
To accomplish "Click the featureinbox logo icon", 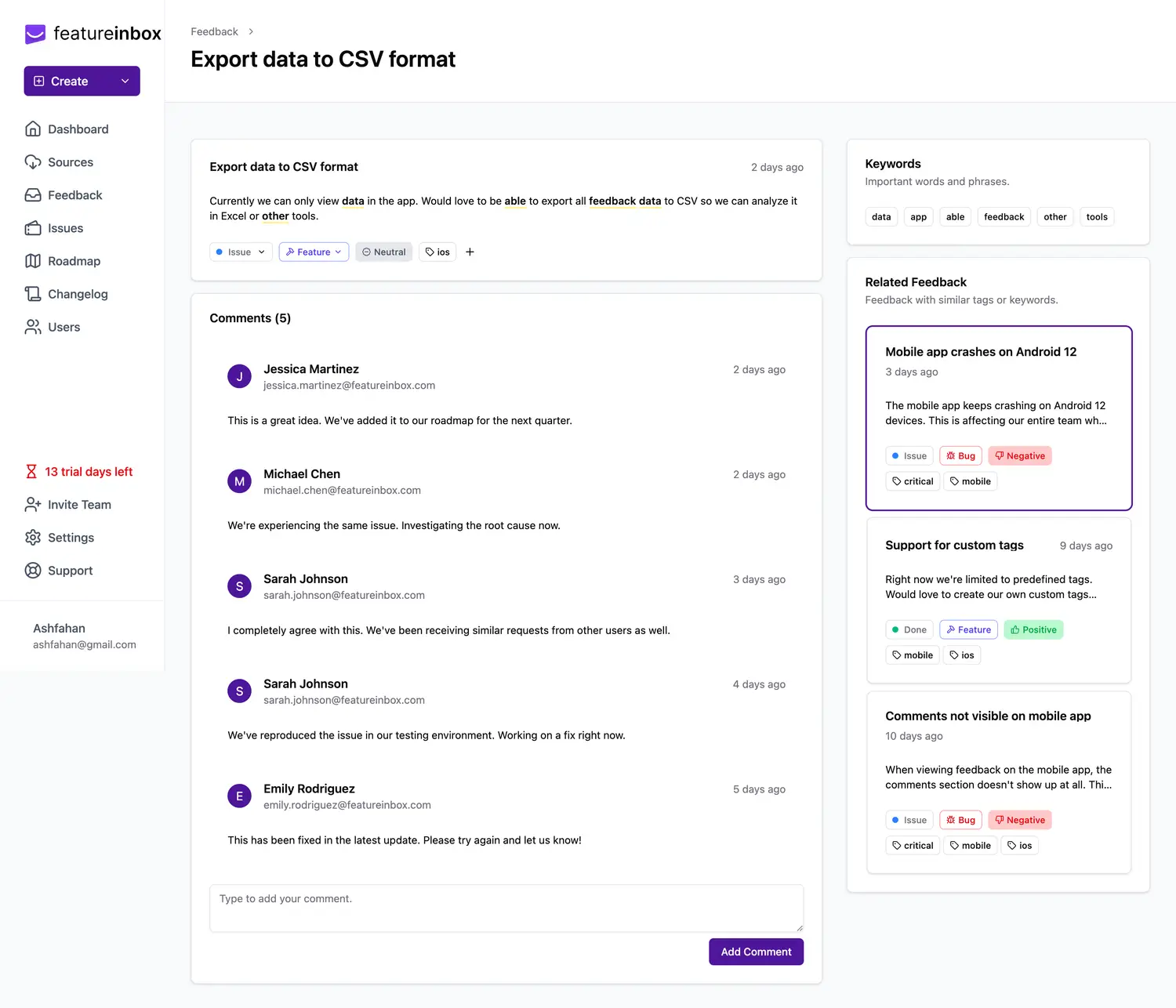I will click(35, 34).
